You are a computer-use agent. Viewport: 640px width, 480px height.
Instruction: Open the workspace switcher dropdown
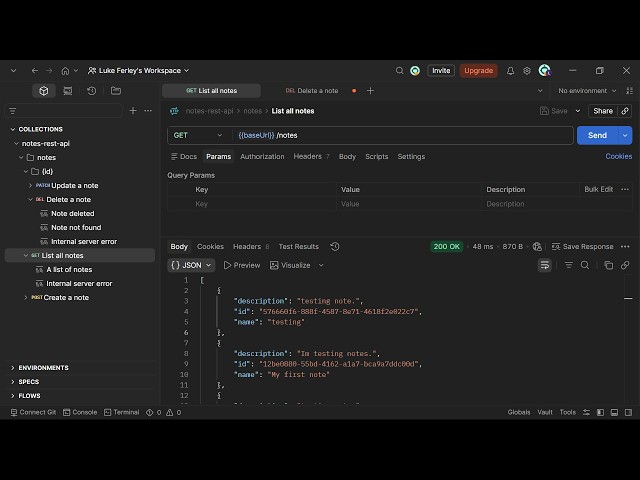[139, 71]
